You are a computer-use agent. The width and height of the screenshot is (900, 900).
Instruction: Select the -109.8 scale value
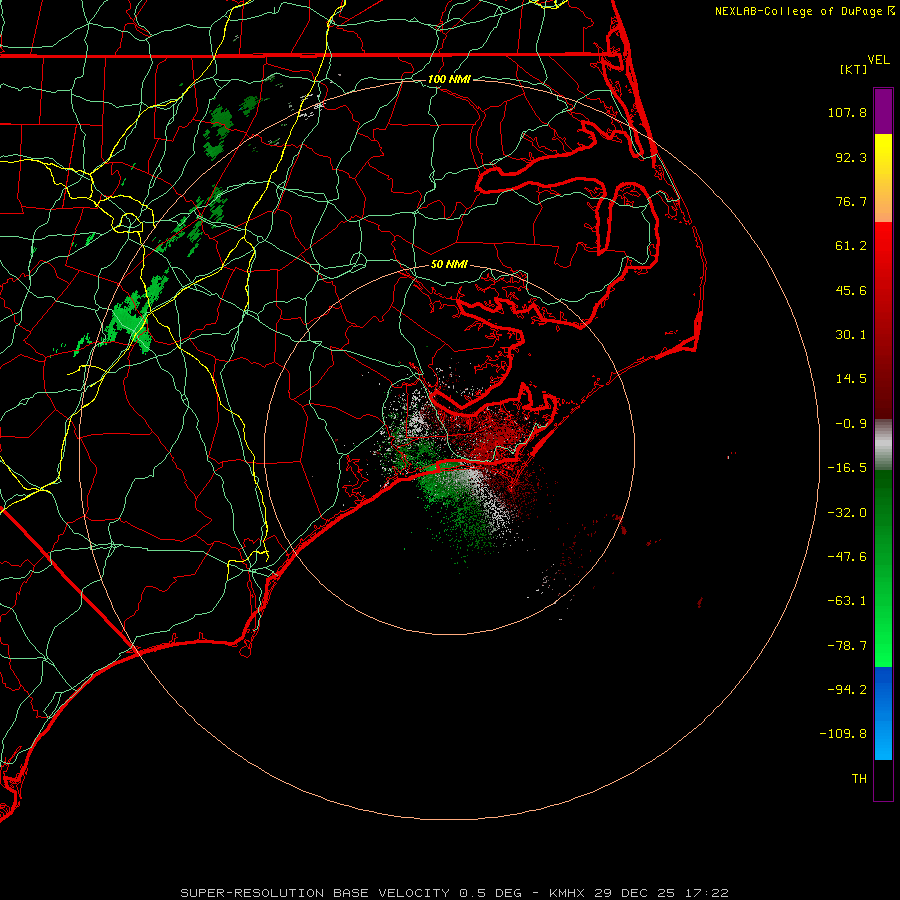(x=844, y=734)
